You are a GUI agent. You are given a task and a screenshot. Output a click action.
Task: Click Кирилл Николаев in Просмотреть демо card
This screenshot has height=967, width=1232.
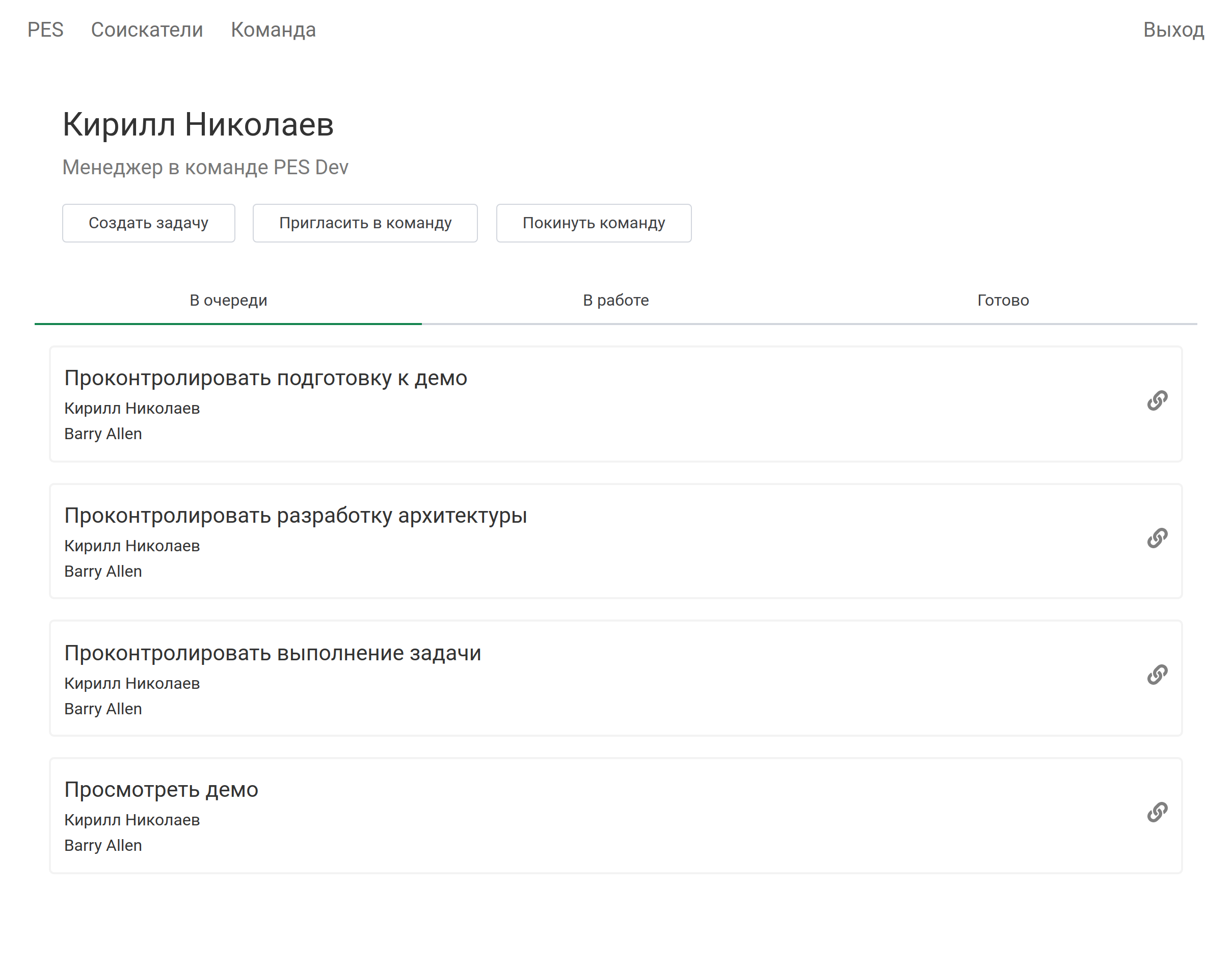pyautogui.click(x=132, y=820)
